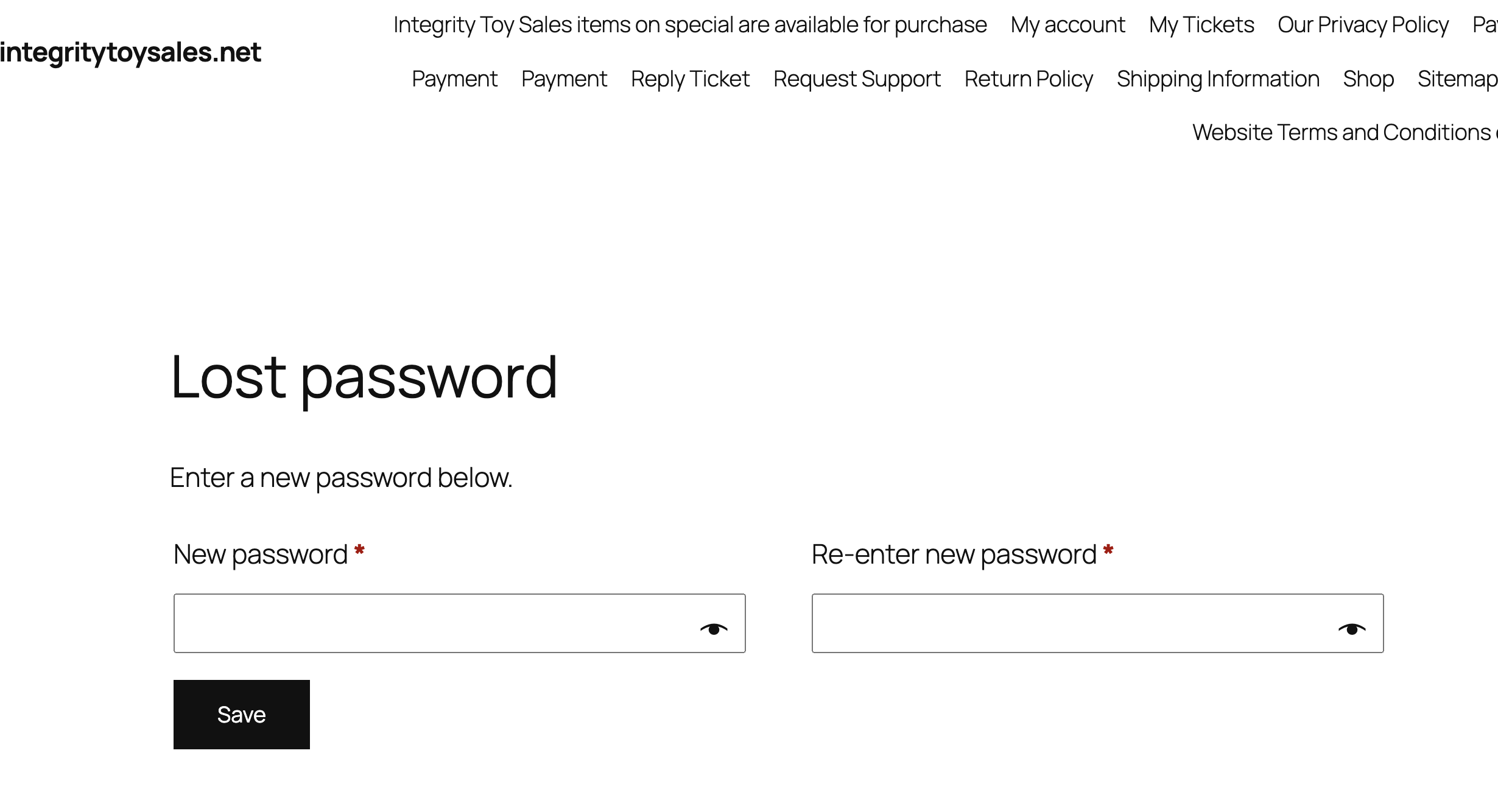Open Our Privacy Policy page

click(x=1363, y=25)
